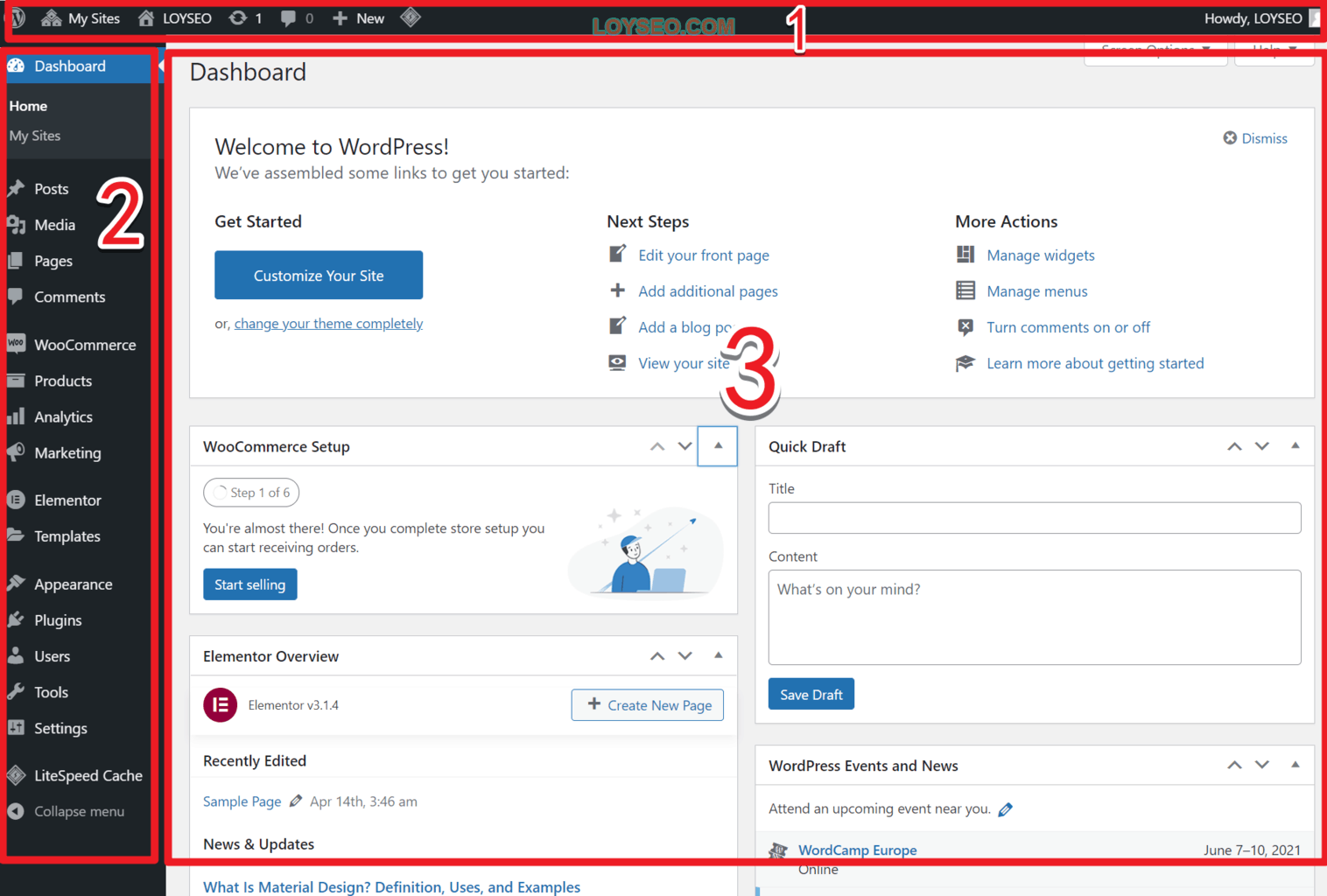Open the My Sites admin bar menu
Screen dimensions: 1327x896
[81, 18]
